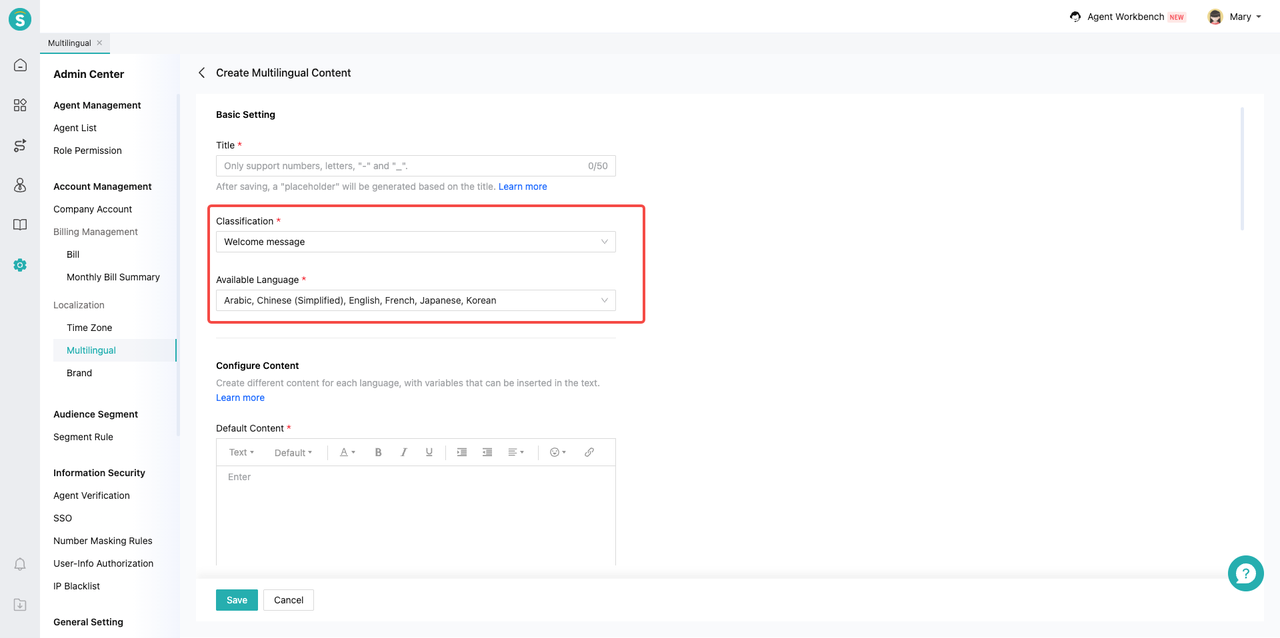The height and width of the screenshot is (638, 1280).
Task: Switch to the Multilingual tab
Action: [x=69, y=43]
